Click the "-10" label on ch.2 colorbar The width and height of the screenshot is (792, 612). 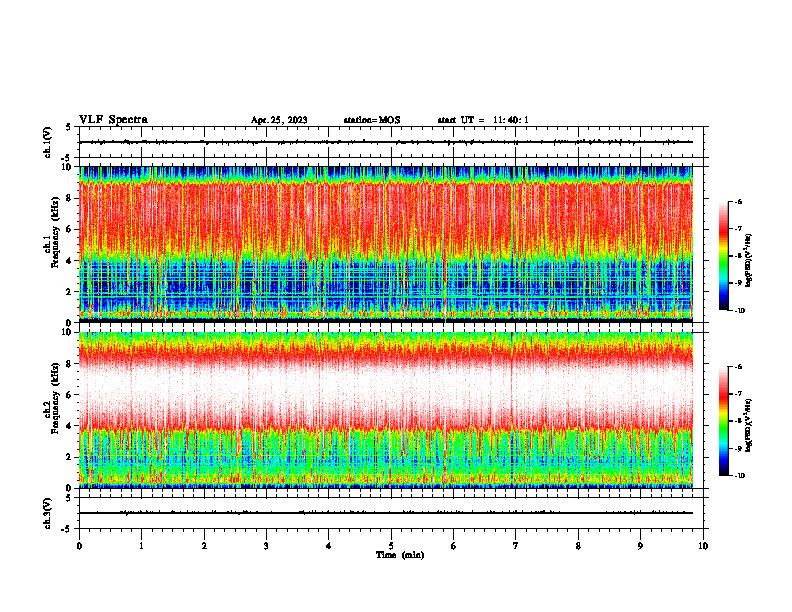pos(739,476)
